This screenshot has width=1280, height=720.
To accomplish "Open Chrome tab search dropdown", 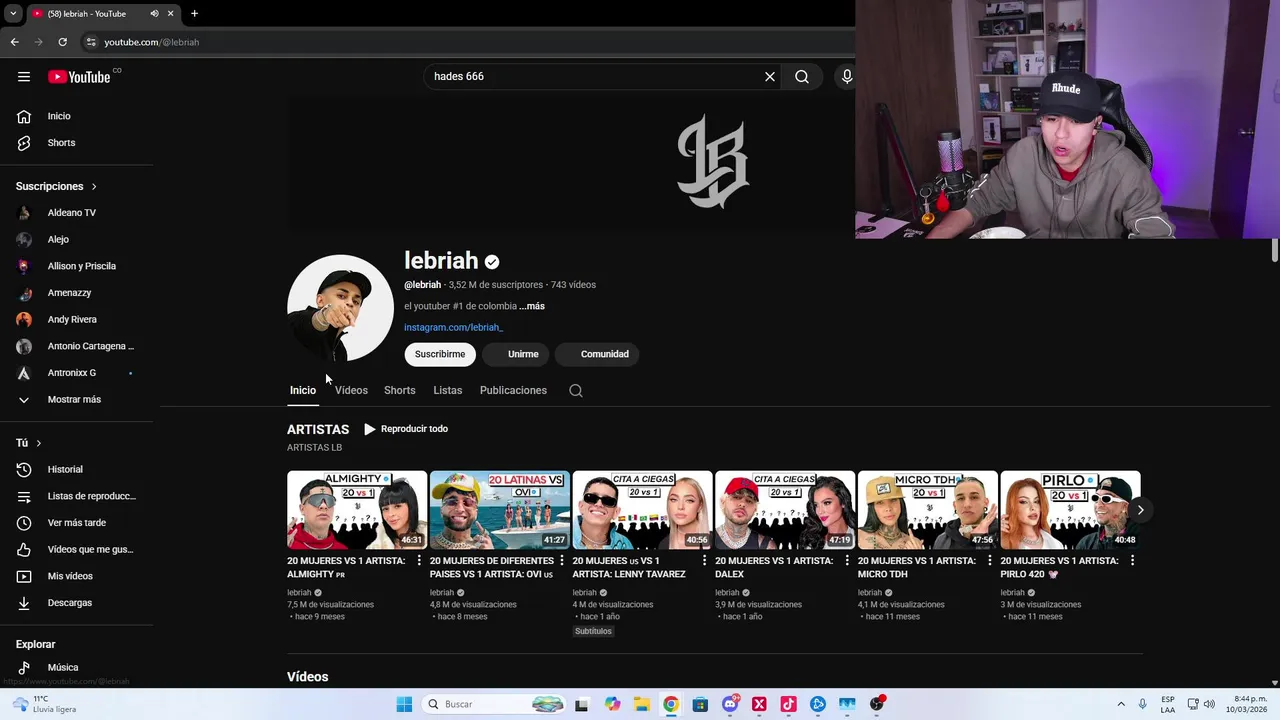I will (13, 13).
